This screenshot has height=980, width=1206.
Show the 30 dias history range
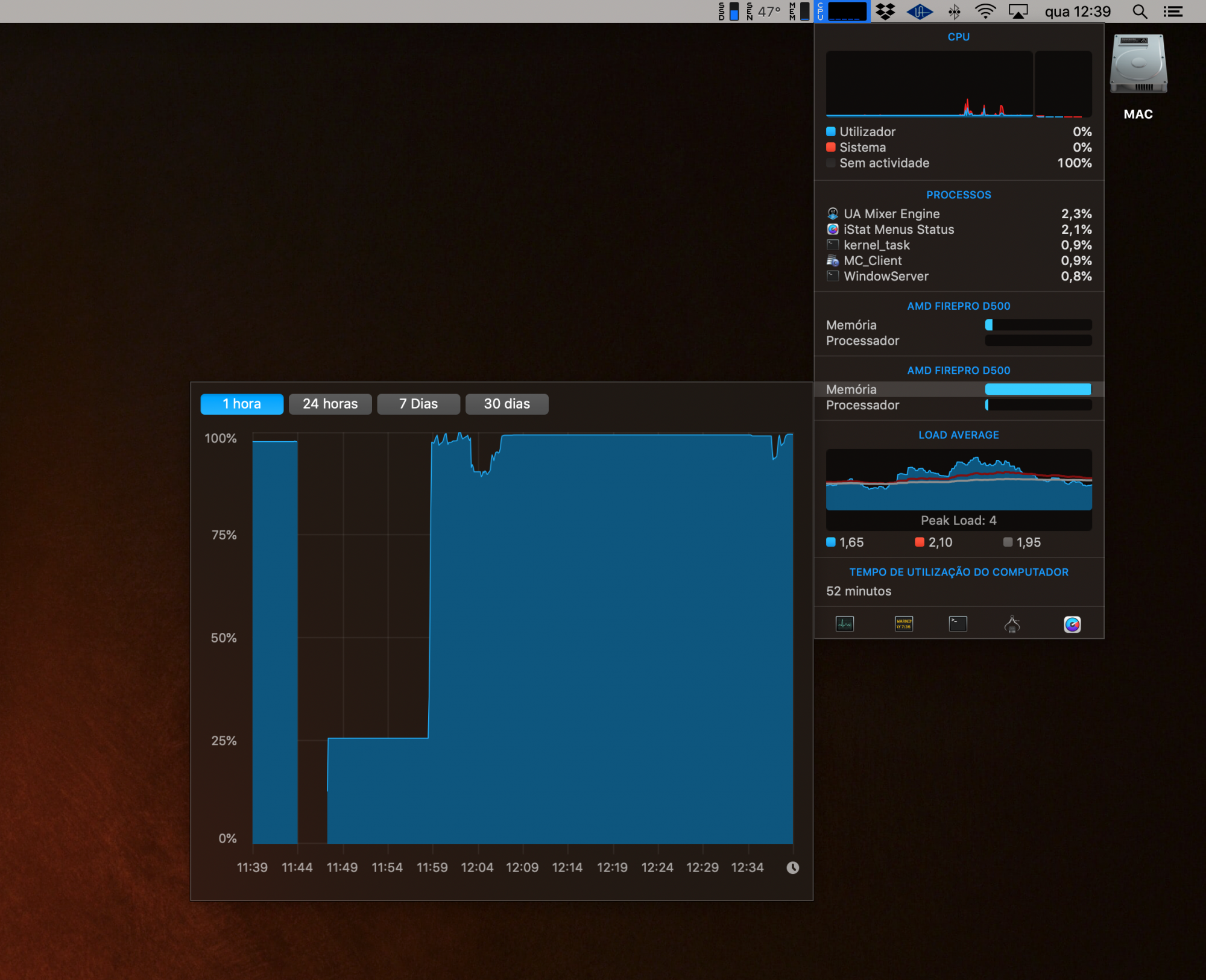[x=507, y=404]
